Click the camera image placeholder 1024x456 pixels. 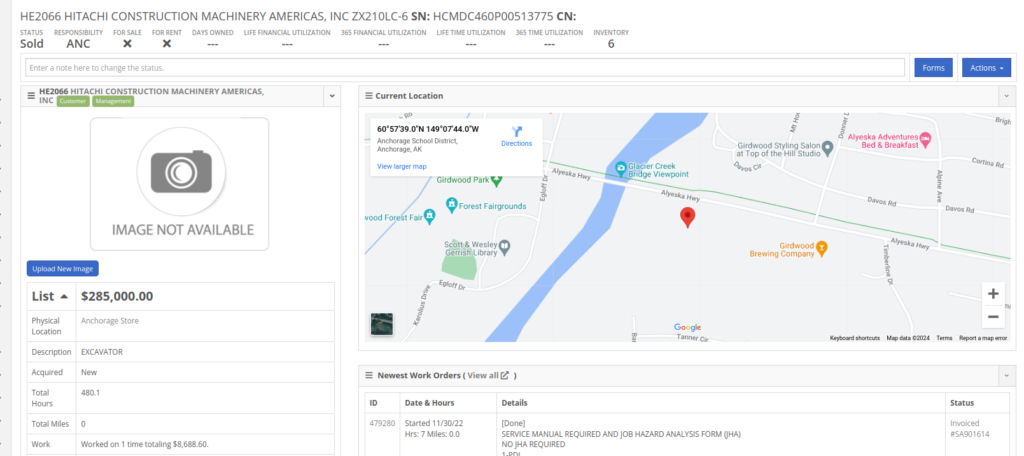point(180,184)
